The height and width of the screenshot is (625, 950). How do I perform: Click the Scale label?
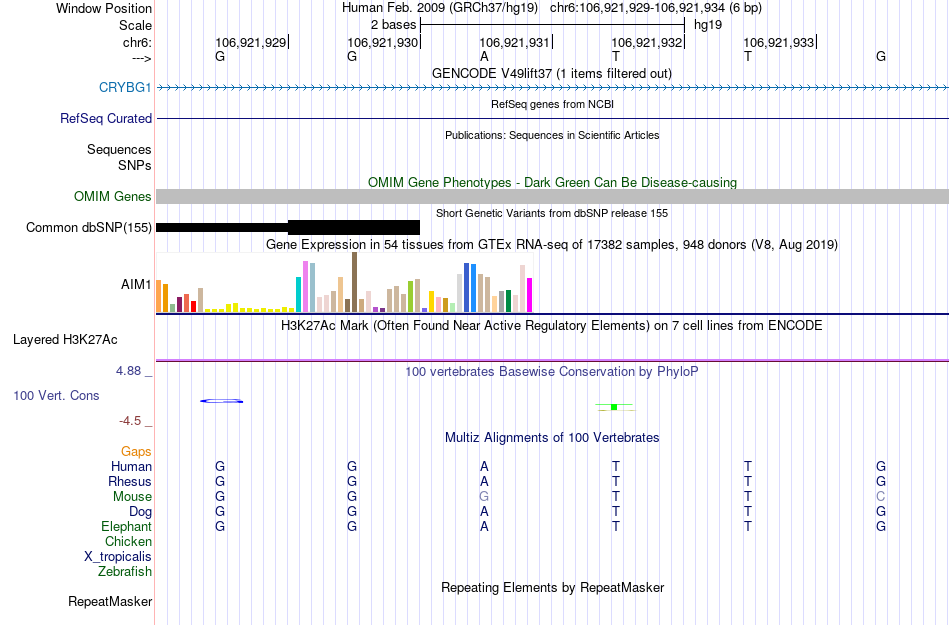point(135,25)
